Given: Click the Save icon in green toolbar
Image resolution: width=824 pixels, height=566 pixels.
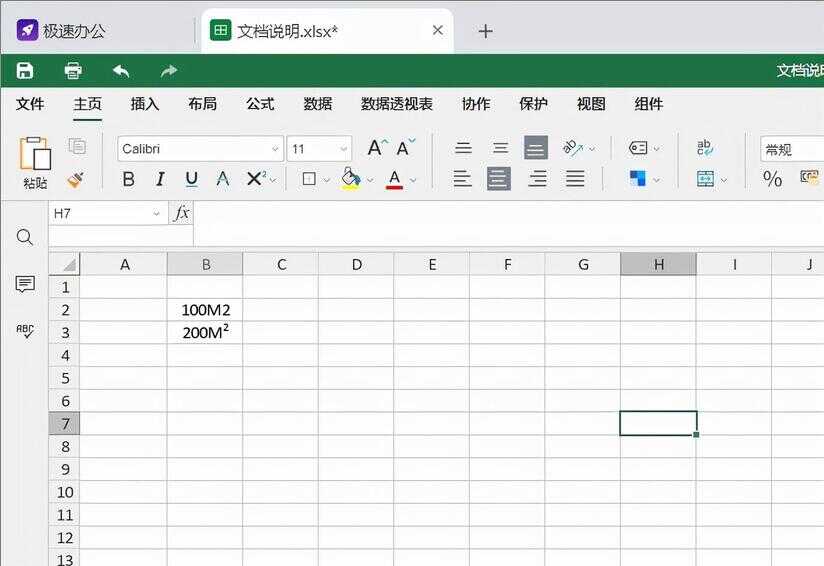Looking at the screenshot, I should (x=25, y=70).
